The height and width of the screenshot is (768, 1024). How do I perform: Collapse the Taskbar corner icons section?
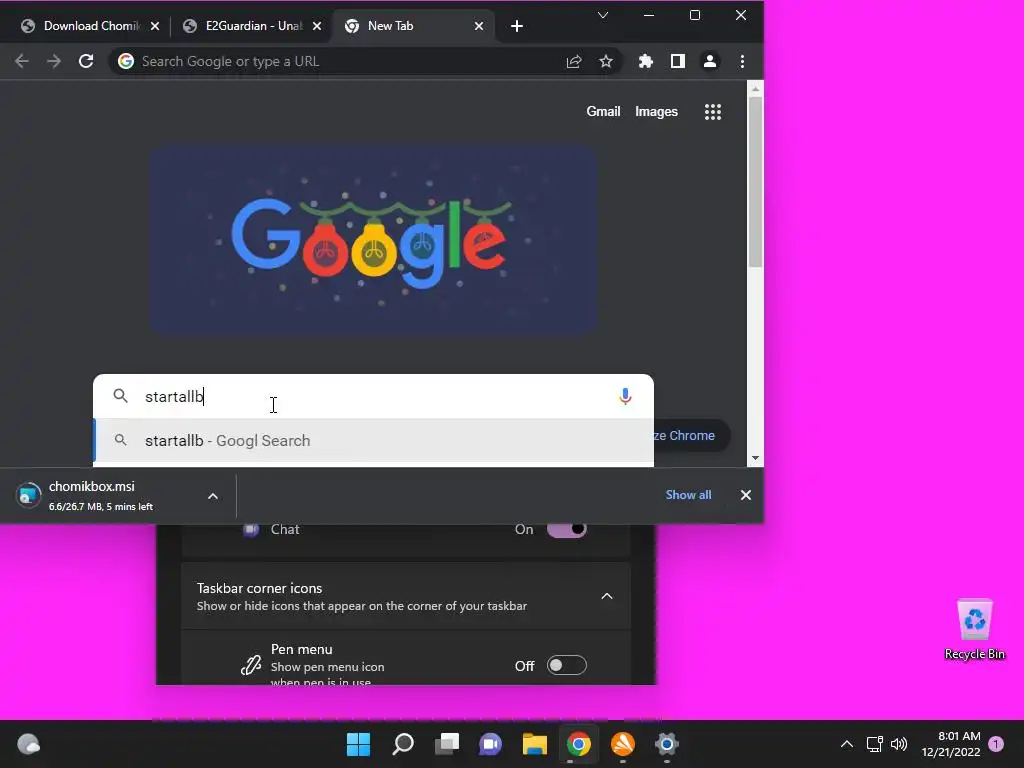click(x=607, y=596)
